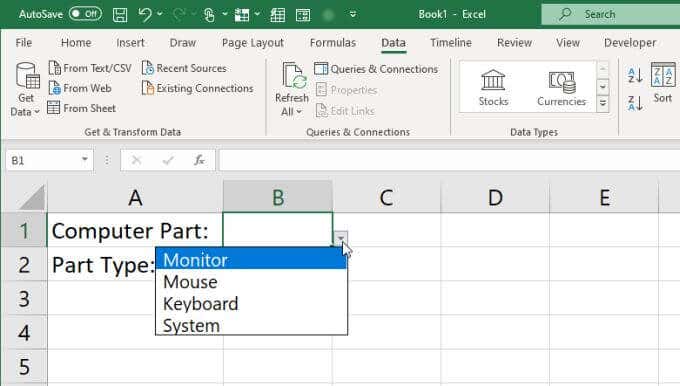The image size is (680, 386).
Task: Open the Sort dialog button
Action: [663, 82]
